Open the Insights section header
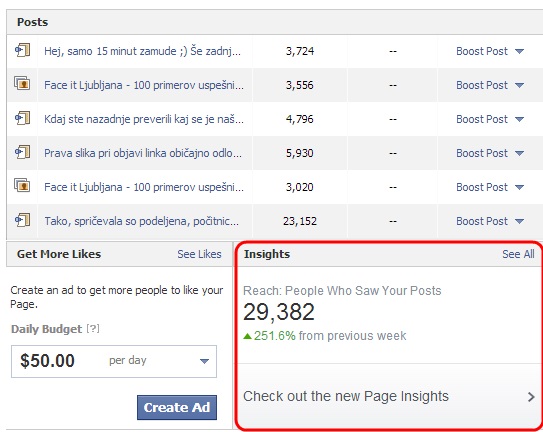 coord(267,254)
